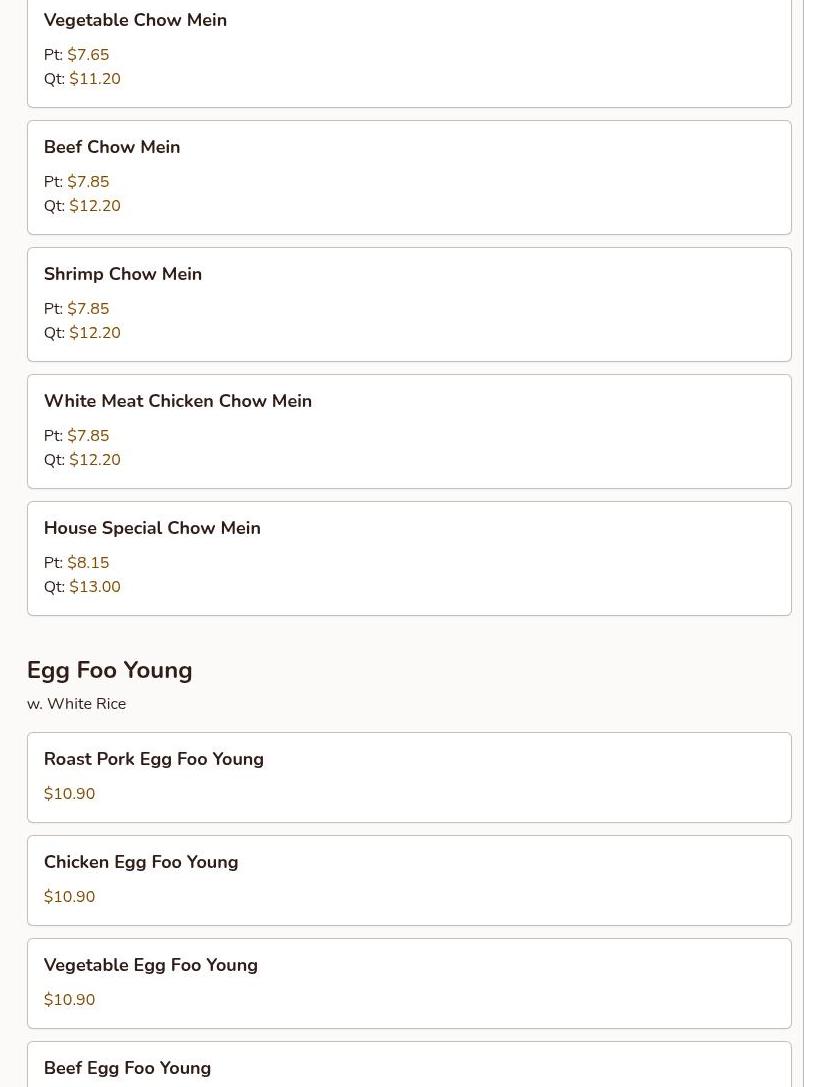The image size is (824, 1087).
Task: Open Chicken Egg Foo Young card
Action: click(x=409, y=880)
